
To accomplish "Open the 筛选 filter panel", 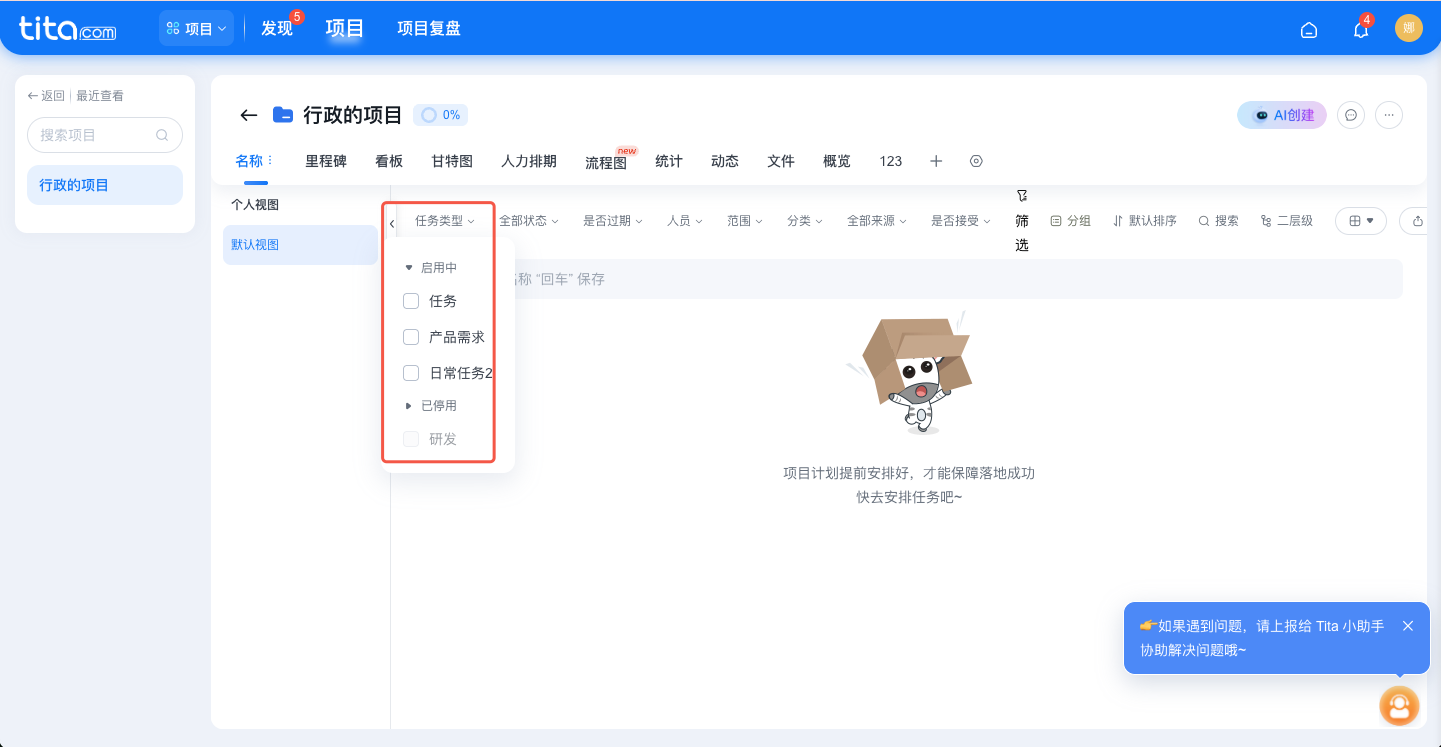I will pyautogui.click(x=1021, y=220).
